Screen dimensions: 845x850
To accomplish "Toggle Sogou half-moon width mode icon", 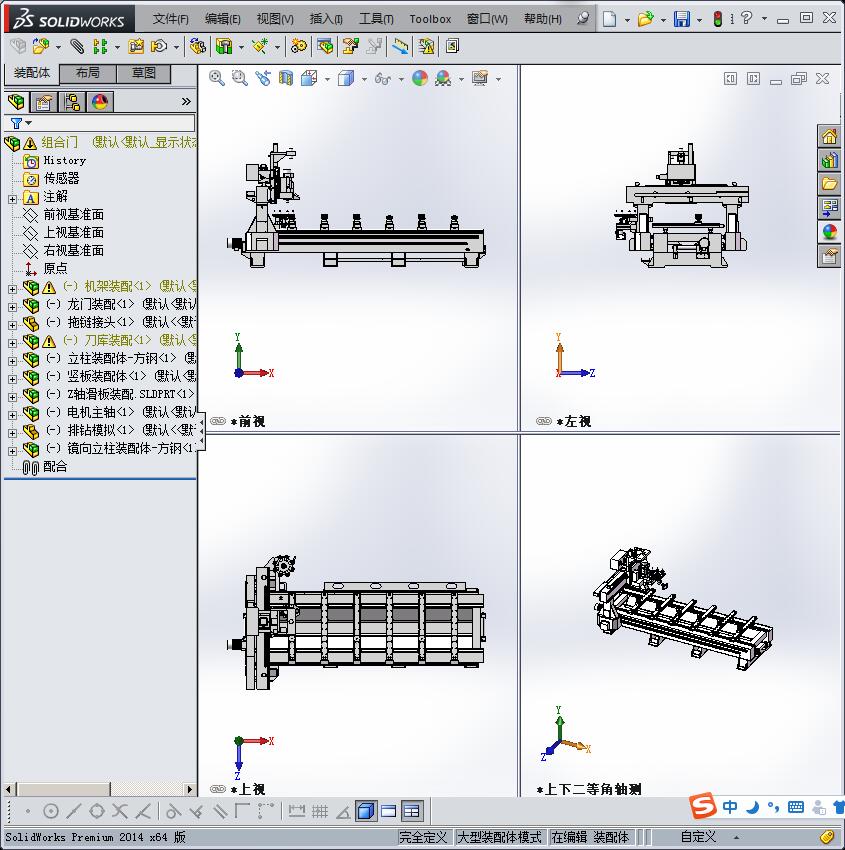I will click(752, 807).
